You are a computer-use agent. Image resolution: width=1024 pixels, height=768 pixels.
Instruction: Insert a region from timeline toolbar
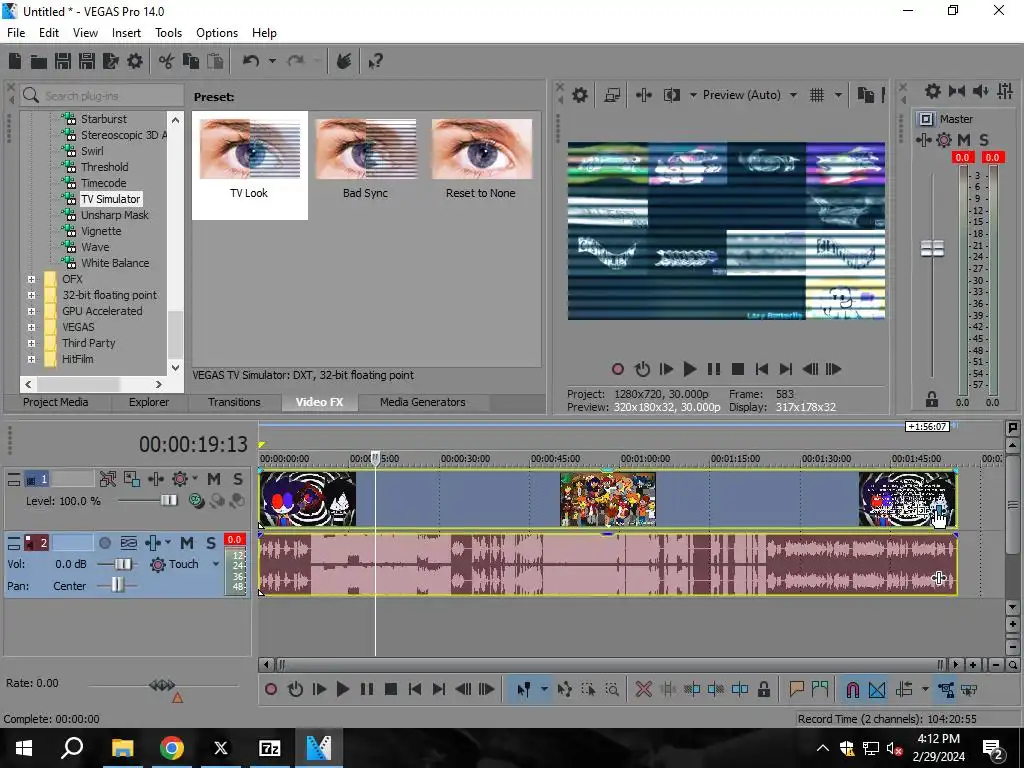(x=820, y=689)
